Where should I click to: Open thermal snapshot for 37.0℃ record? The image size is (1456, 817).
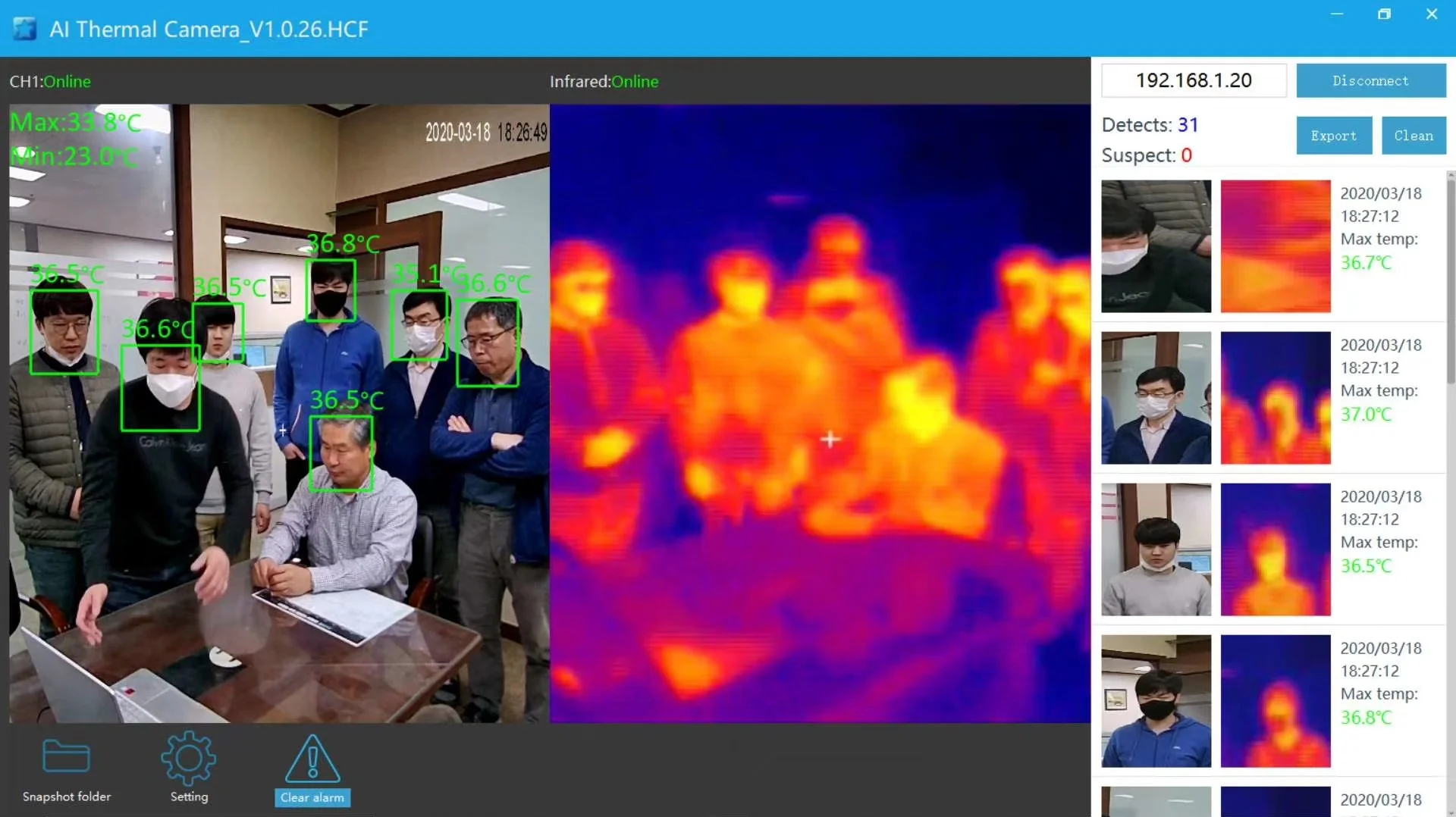tap(1276, 398)
